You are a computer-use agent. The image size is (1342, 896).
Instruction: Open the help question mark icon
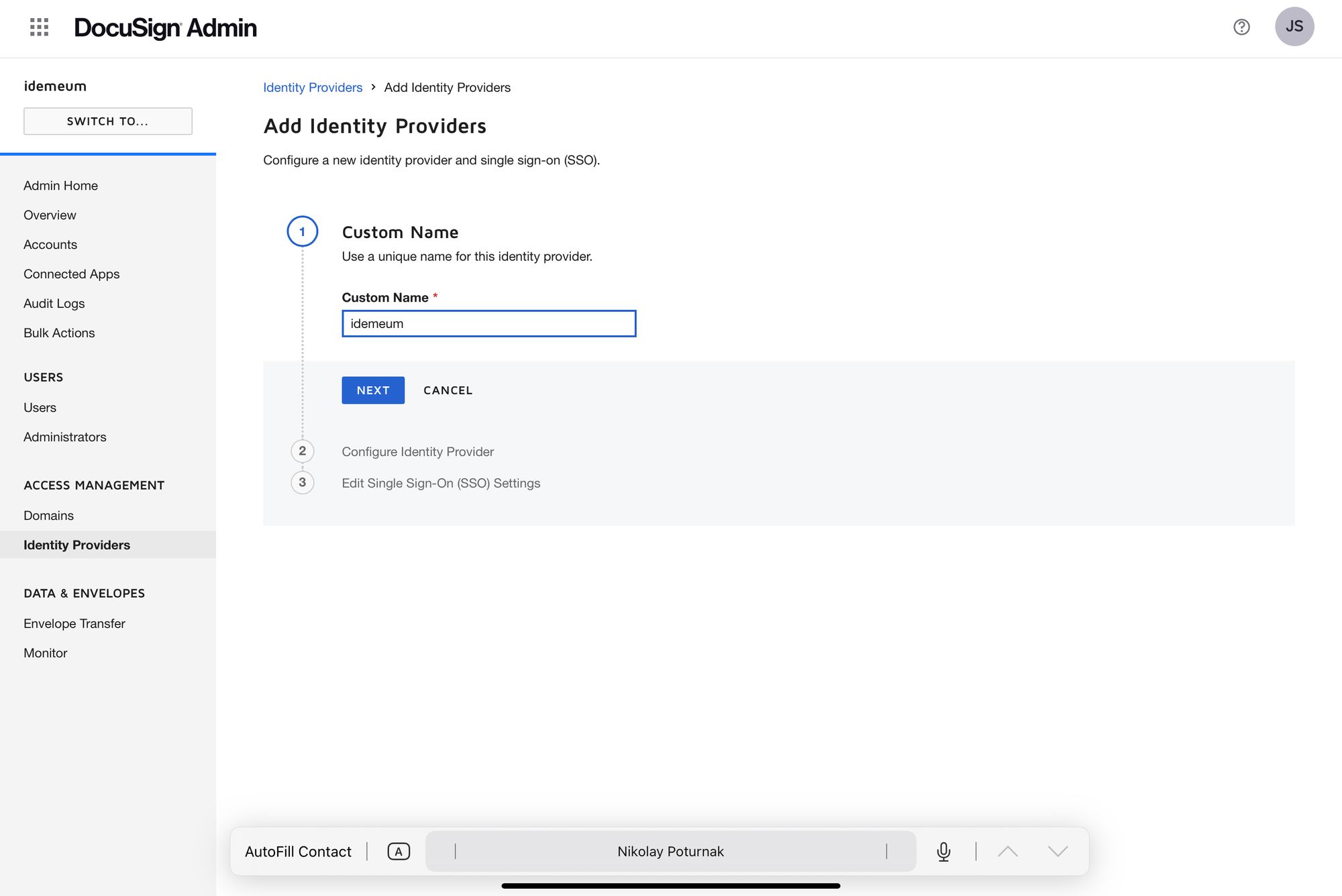[1241, 27]
